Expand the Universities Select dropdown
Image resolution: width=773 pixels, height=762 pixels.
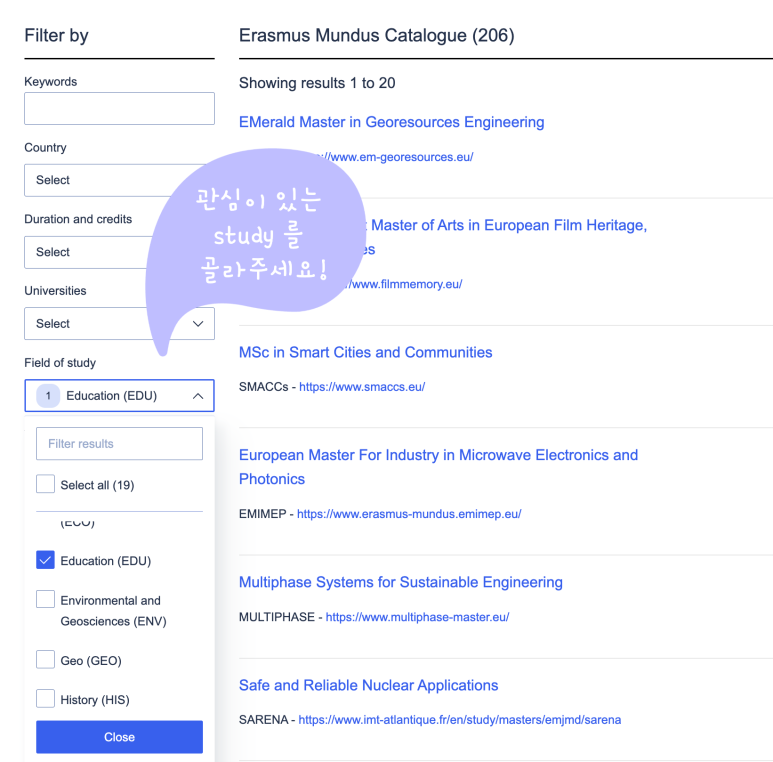point(119,324)
